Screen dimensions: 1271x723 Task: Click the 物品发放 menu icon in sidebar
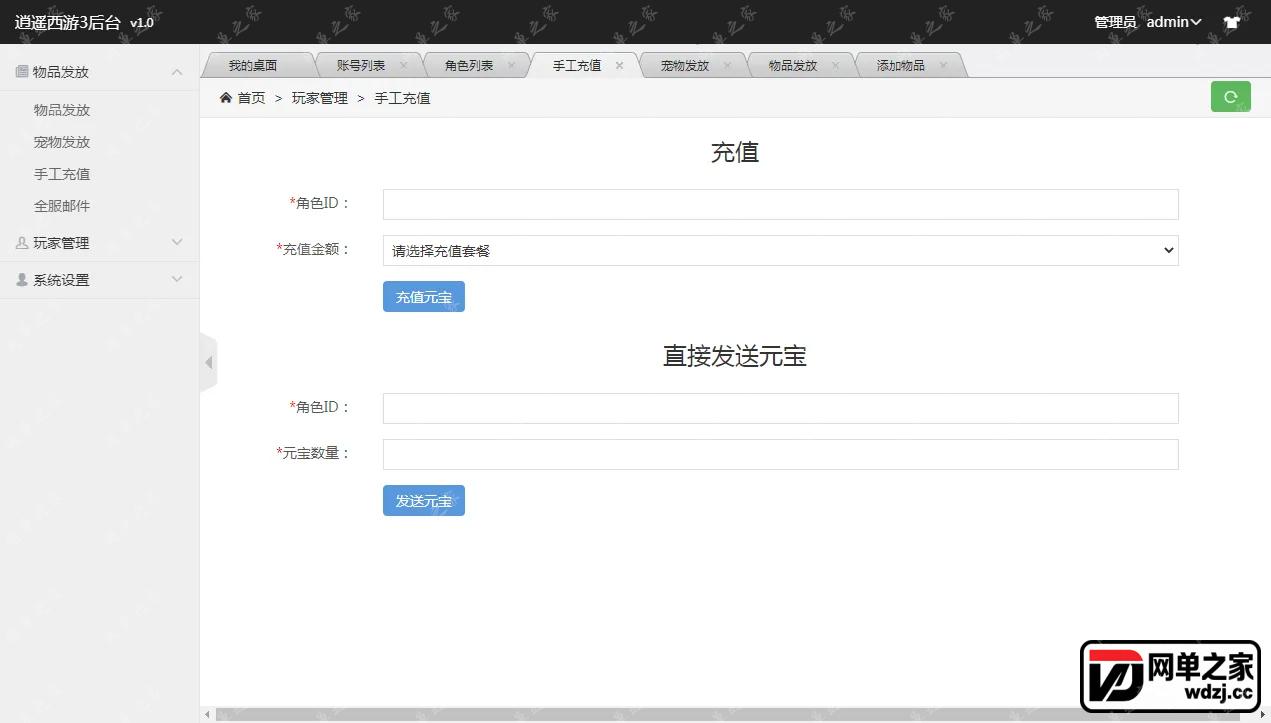click(22, 72)
